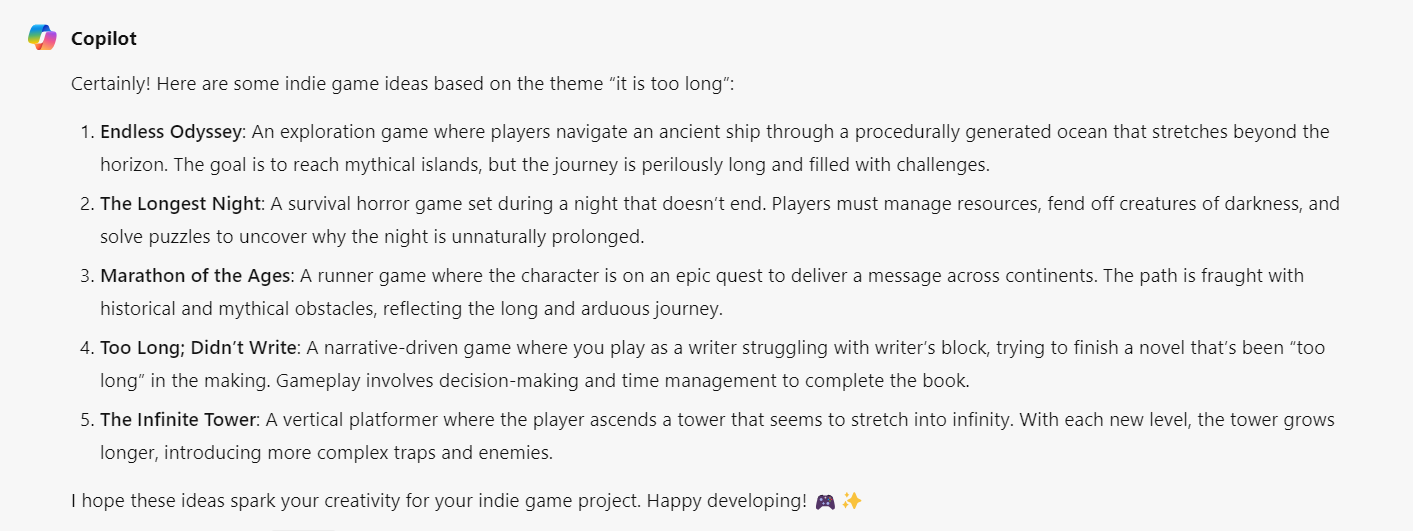Click the sparkles emoji
The height and width of the screenshot is (531, 1413).
pos(852,500)
